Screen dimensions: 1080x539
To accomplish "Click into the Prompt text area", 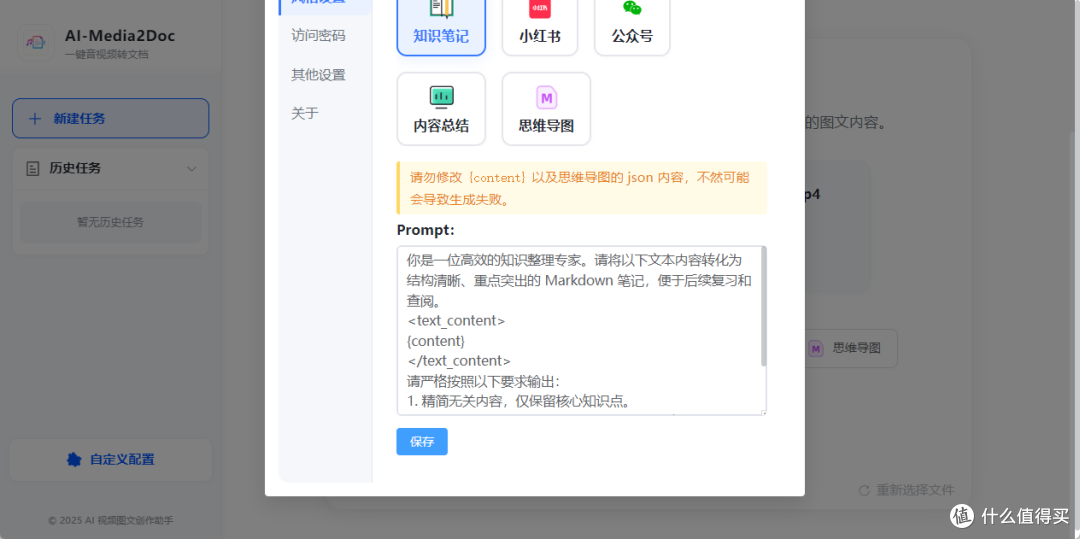I will pyautogui.click(x=579, y=330).
